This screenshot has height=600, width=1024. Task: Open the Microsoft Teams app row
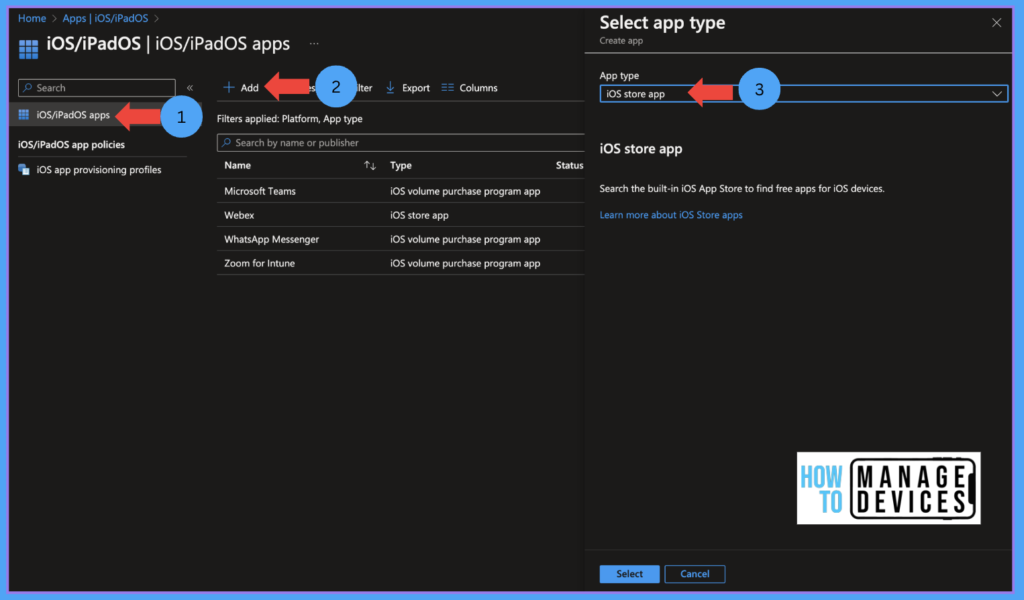pos(260,191)
